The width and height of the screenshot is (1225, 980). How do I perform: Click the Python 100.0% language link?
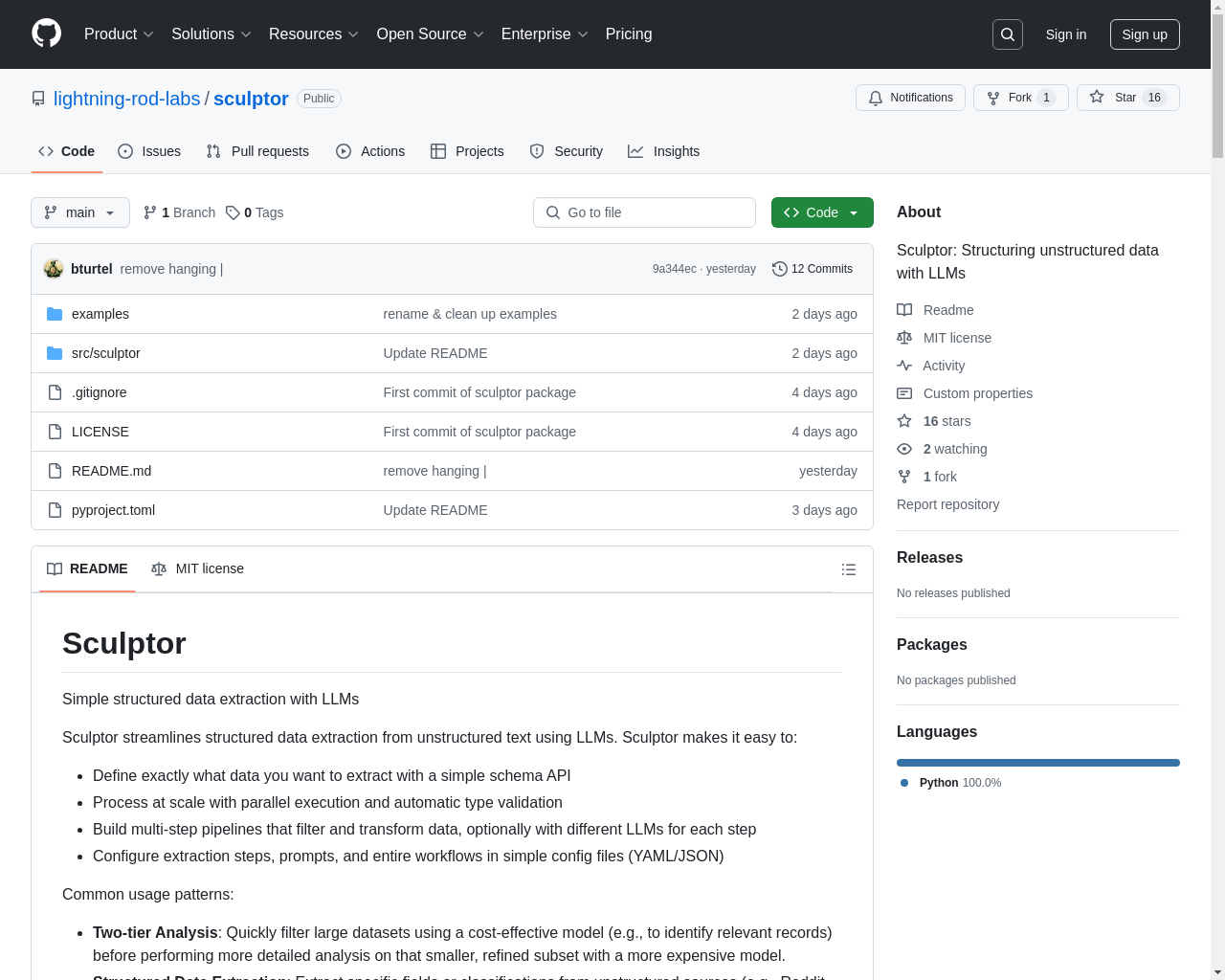pyautogui.click(x=951, y=783)
